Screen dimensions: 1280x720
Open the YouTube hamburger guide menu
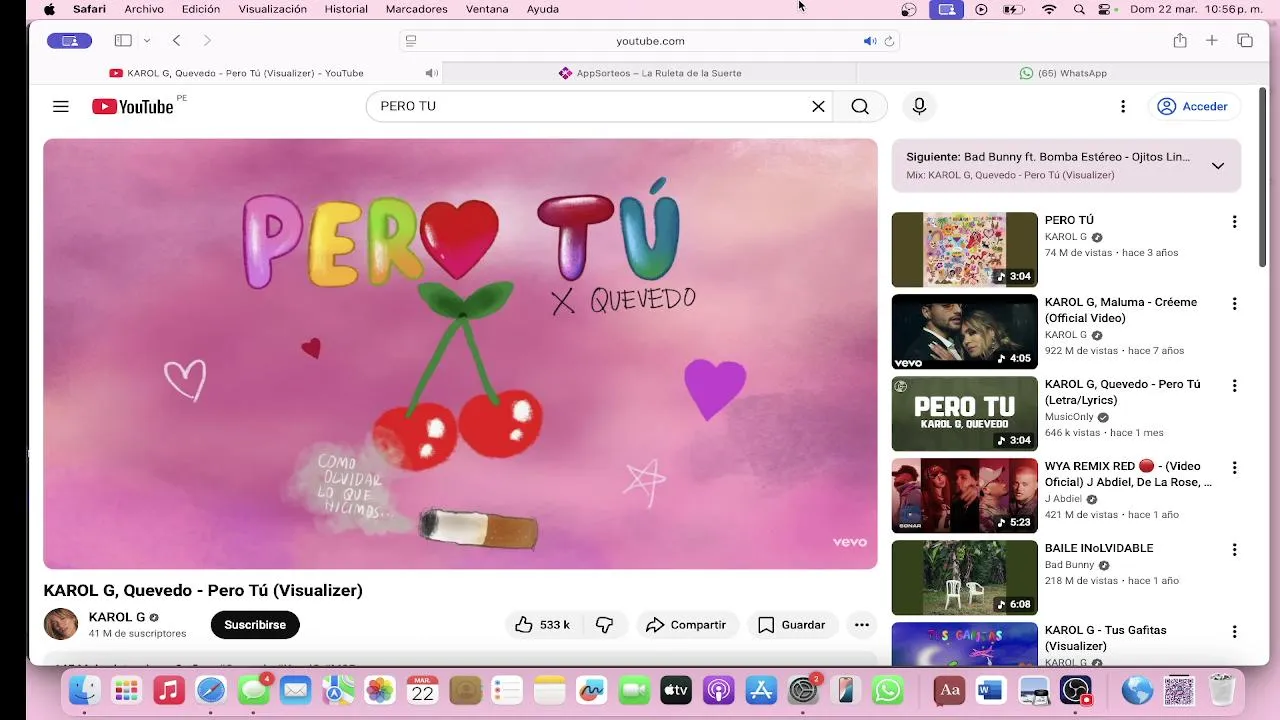[61, 107]
